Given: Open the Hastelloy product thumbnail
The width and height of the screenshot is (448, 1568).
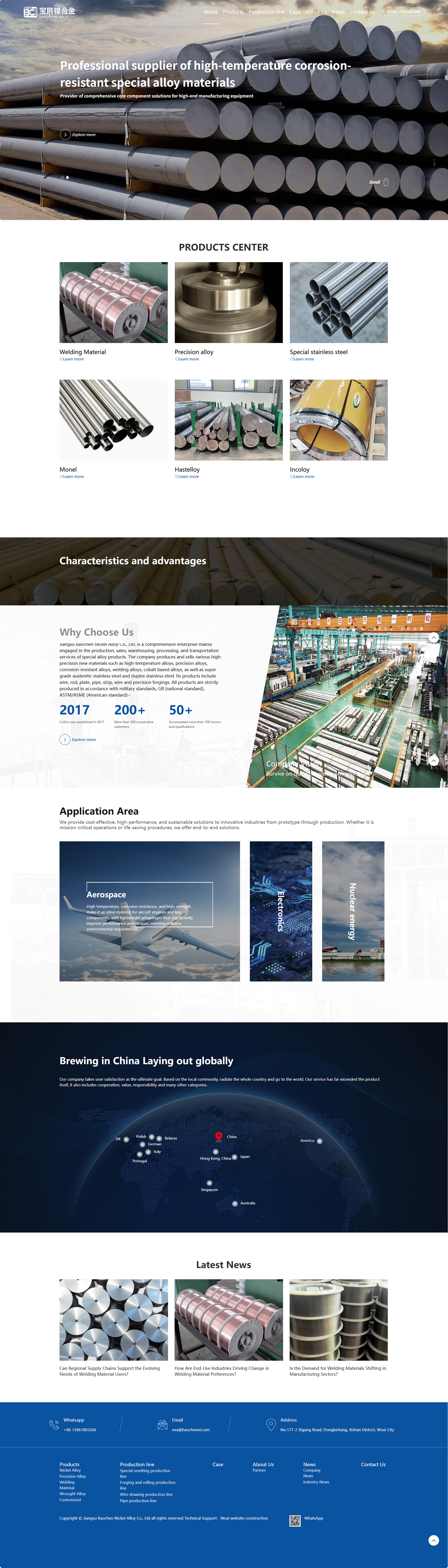Looking at the screenshot, I should (x=228, y=420).
